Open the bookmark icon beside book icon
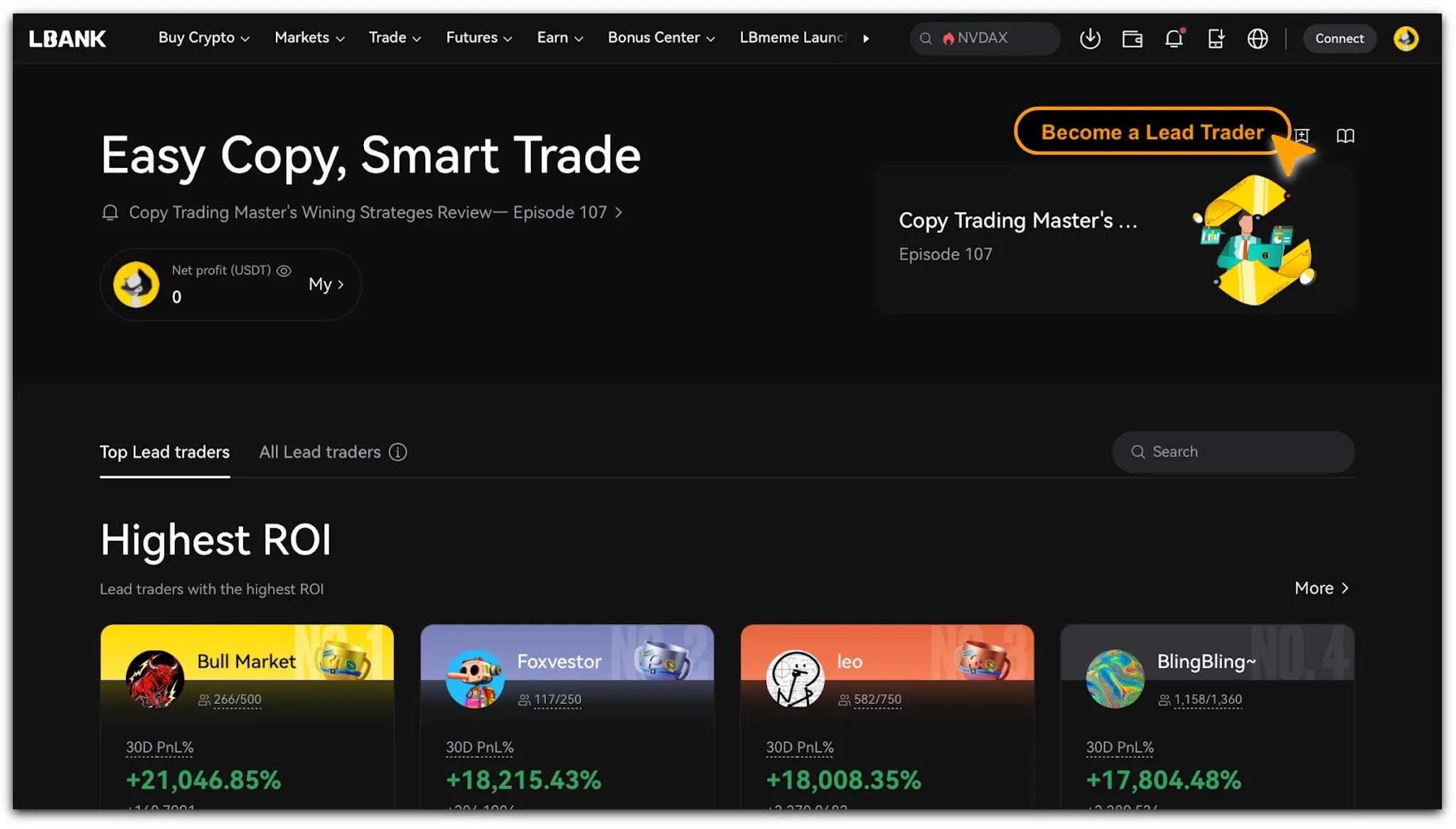This screenshot has height=829, width=1456. (1302, 136)
